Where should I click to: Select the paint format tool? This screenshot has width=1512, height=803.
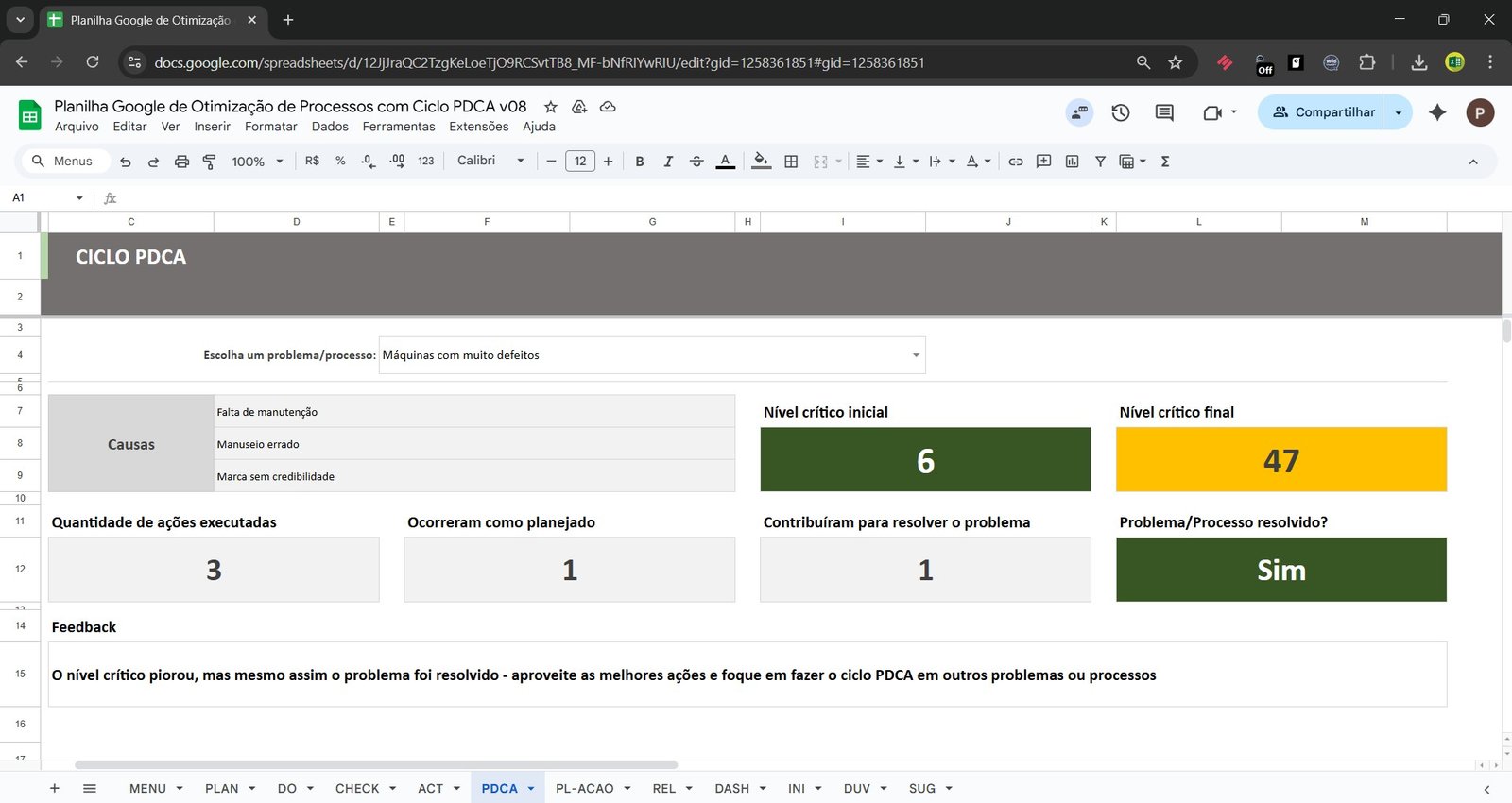(x=209, y=162)
